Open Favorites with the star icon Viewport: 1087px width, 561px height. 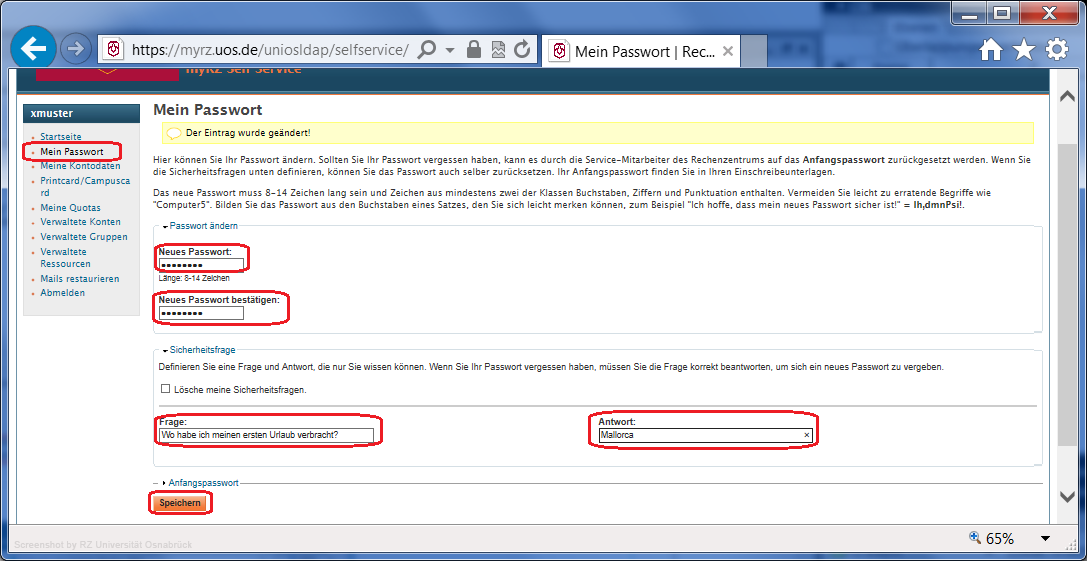click(1023, 50)
